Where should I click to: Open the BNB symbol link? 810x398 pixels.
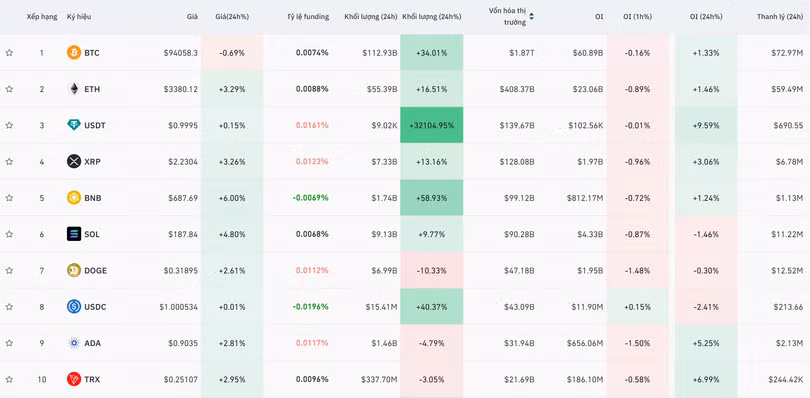tap(92, 197)
